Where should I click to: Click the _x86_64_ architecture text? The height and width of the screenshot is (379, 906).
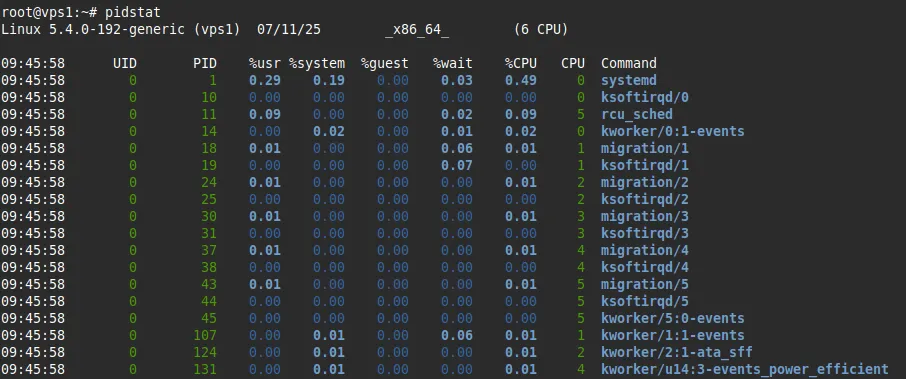[417, 29]
